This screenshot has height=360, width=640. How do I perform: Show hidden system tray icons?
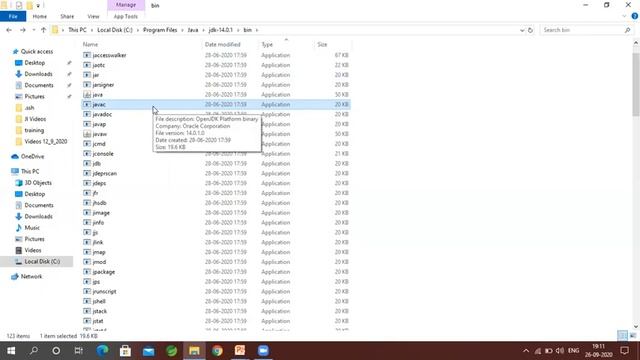[x=526, y=351]
